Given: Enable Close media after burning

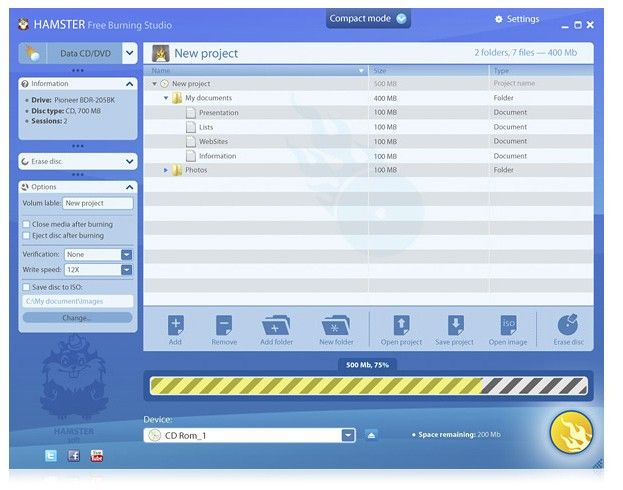Looking at the screenshot, I should pyautogui.click(x=26, y=224).
